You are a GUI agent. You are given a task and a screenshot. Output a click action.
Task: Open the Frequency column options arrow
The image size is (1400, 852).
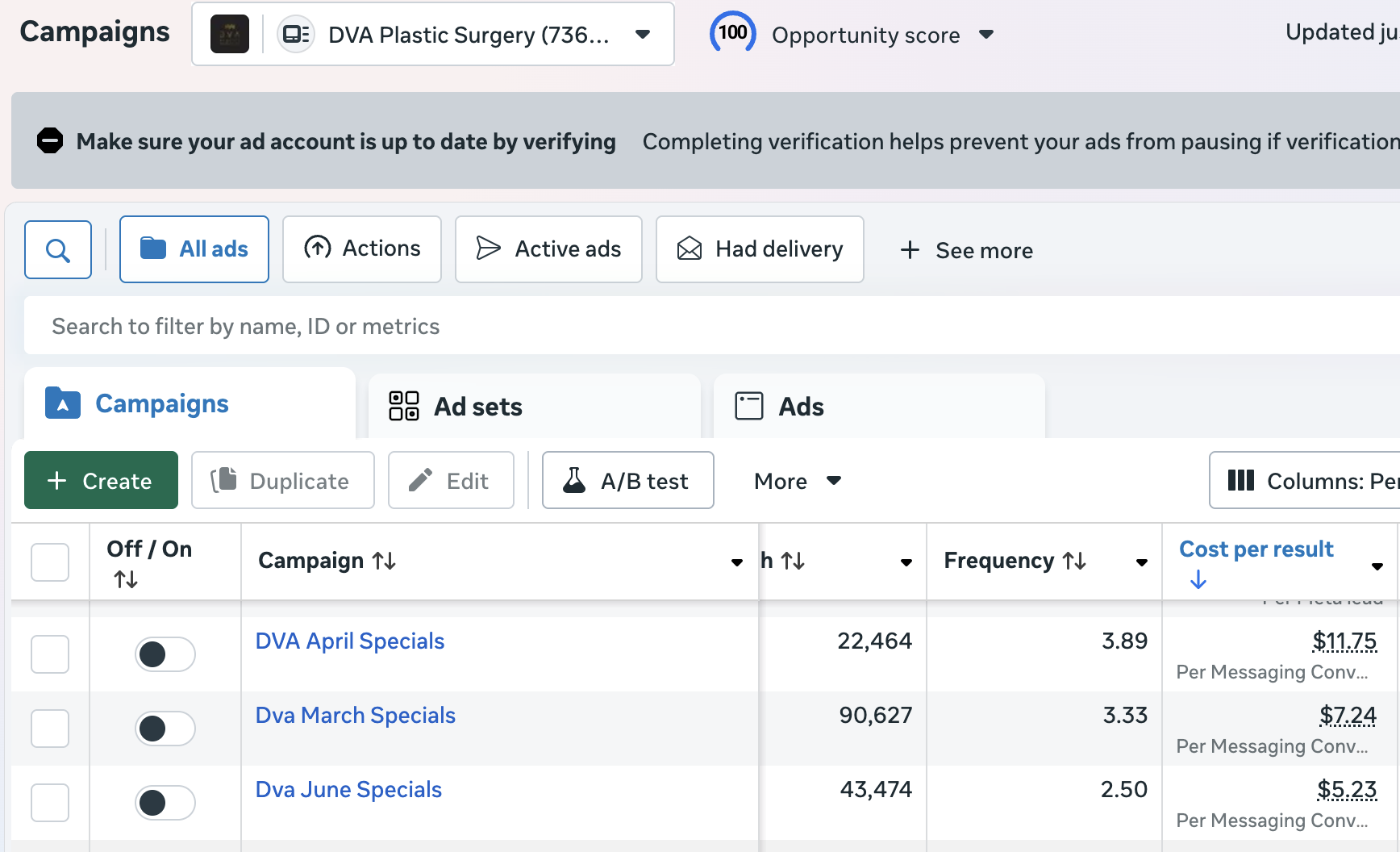tap(1142, 562)
